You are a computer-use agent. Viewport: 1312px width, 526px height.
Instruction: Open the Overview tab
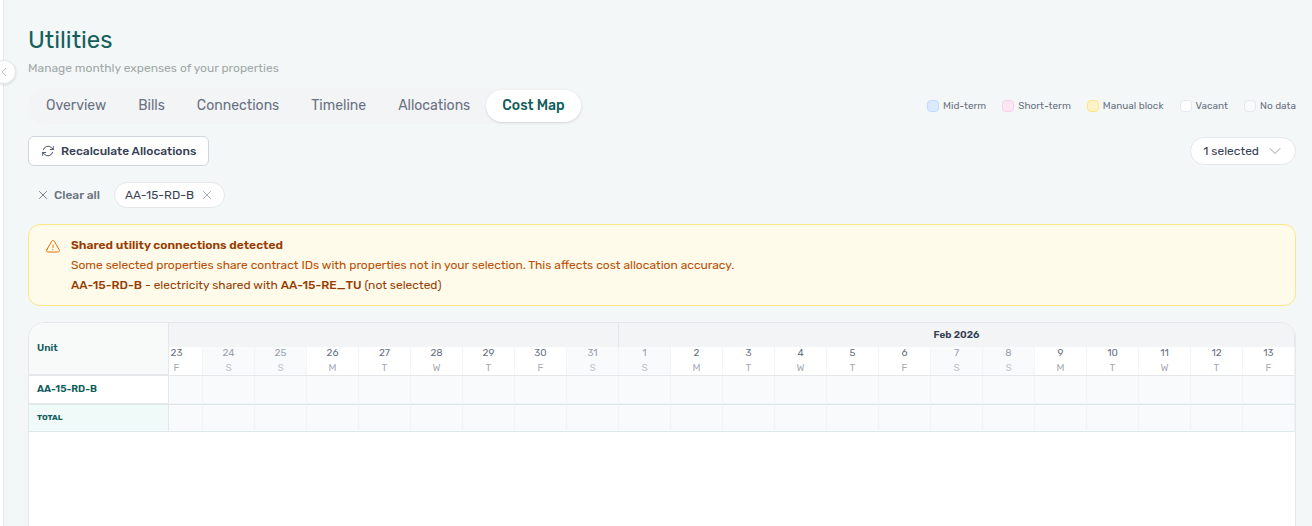[x=76, y=105]
